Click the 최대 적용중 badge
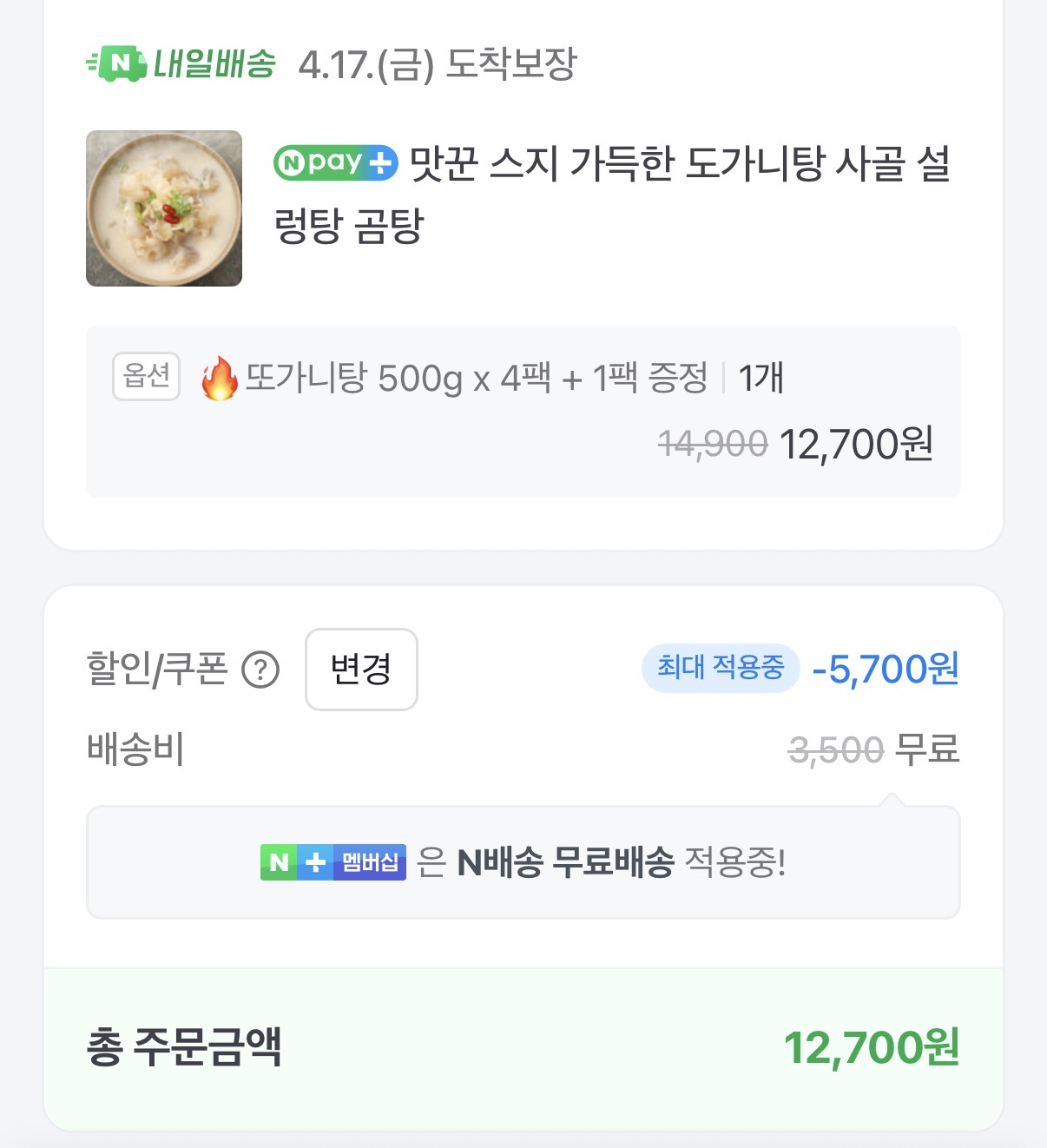This screenshot has width=1047, height=1148. point(720,668)
